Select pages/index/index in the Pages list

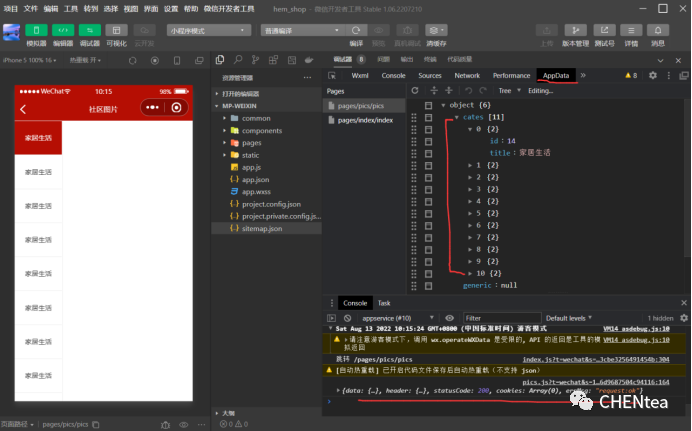365,120
